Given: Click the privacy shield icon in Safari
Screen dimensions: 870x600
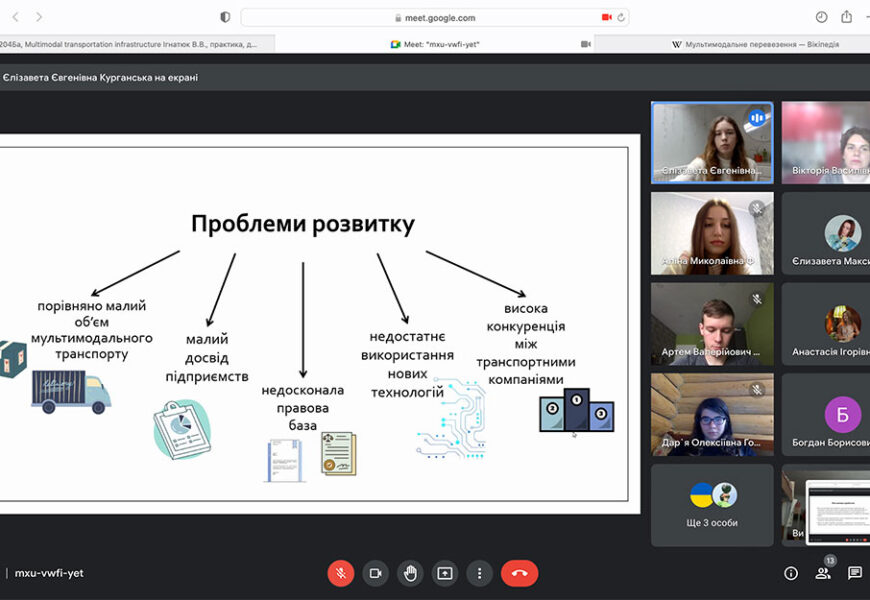Looking at the screenshot, I should point(225,17).
